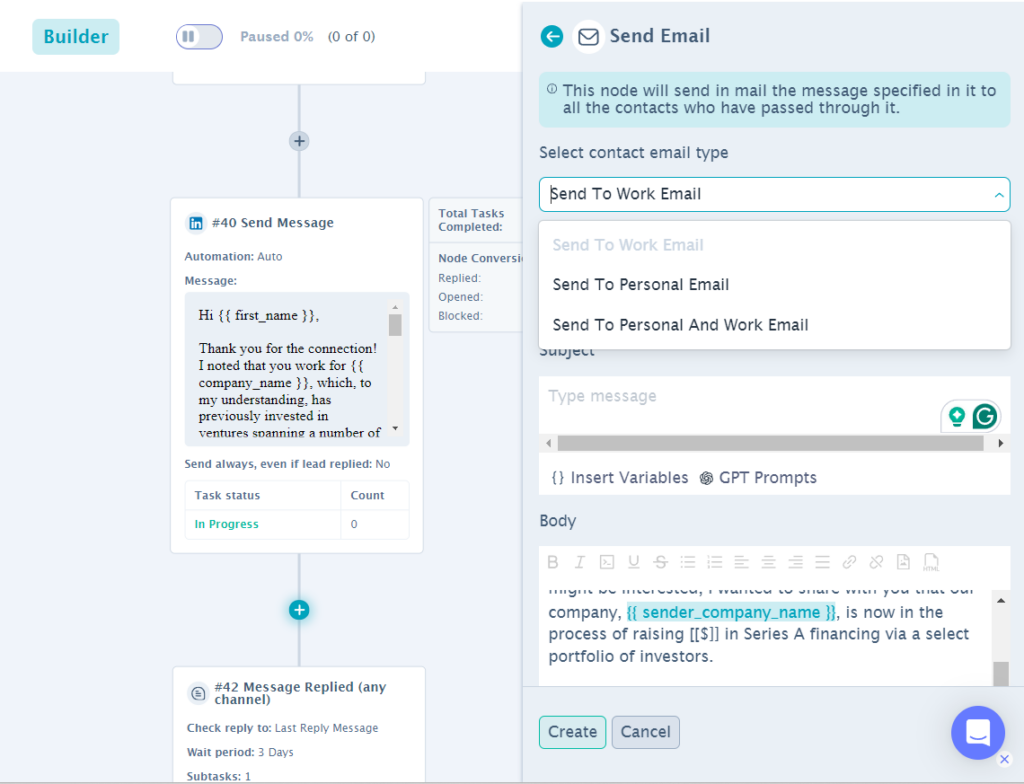The width and height of the screenshot is (1024, 784).
Task: Select Send To Personal Email option
Action: (x=640, y=285)
